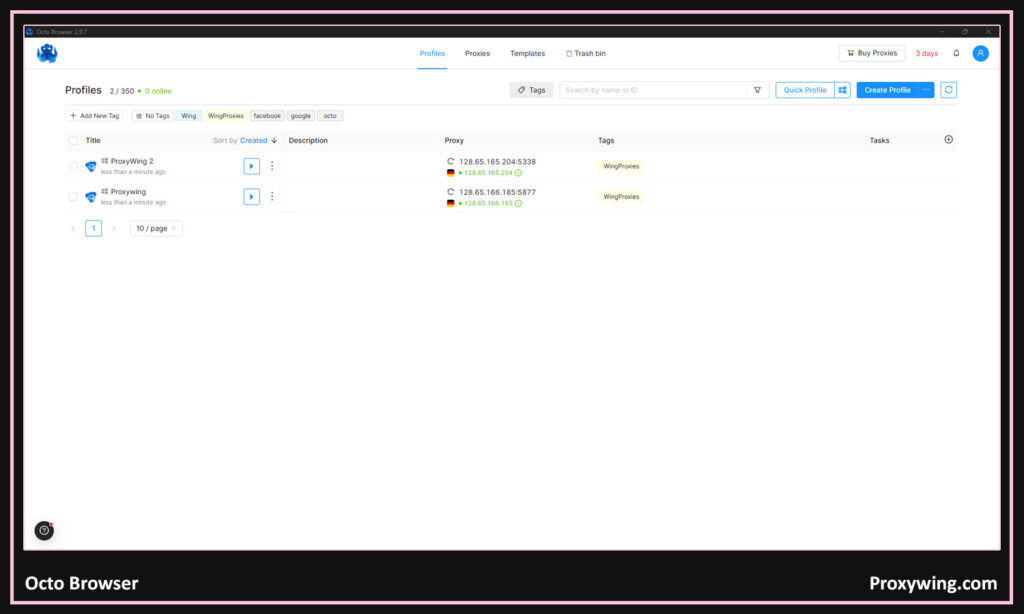Select all profiles with header checkbox
This screenshot has height=614, width=1024.
(73, 141)
